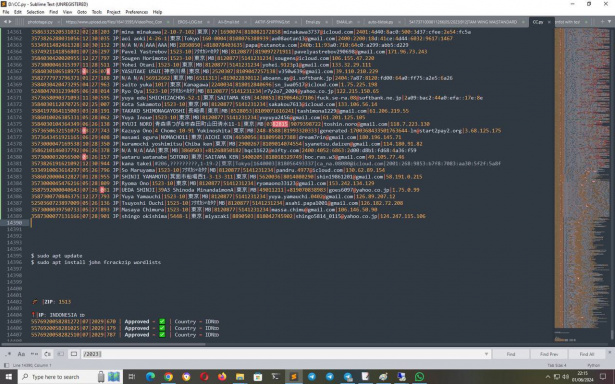Screen dimensions: 615x384
Task: Open the find history dropdown arrow
Action: (486, 354)
